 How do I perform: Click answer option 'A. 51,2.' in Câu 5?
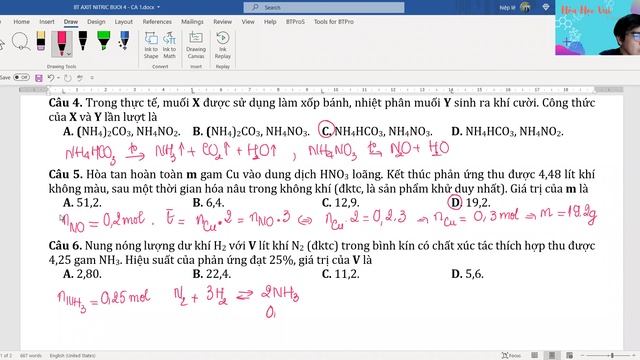[82, 202]
